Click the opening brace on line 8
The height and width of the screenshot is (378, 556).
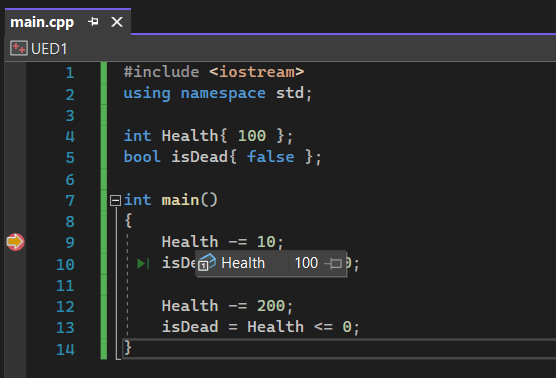128,221
